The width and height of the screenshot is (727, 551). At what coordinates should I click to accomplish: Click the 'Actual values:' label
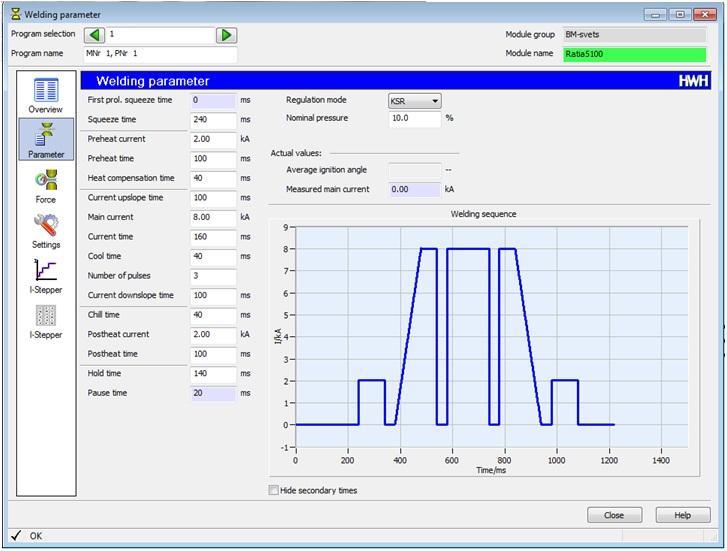click(296, 153)
